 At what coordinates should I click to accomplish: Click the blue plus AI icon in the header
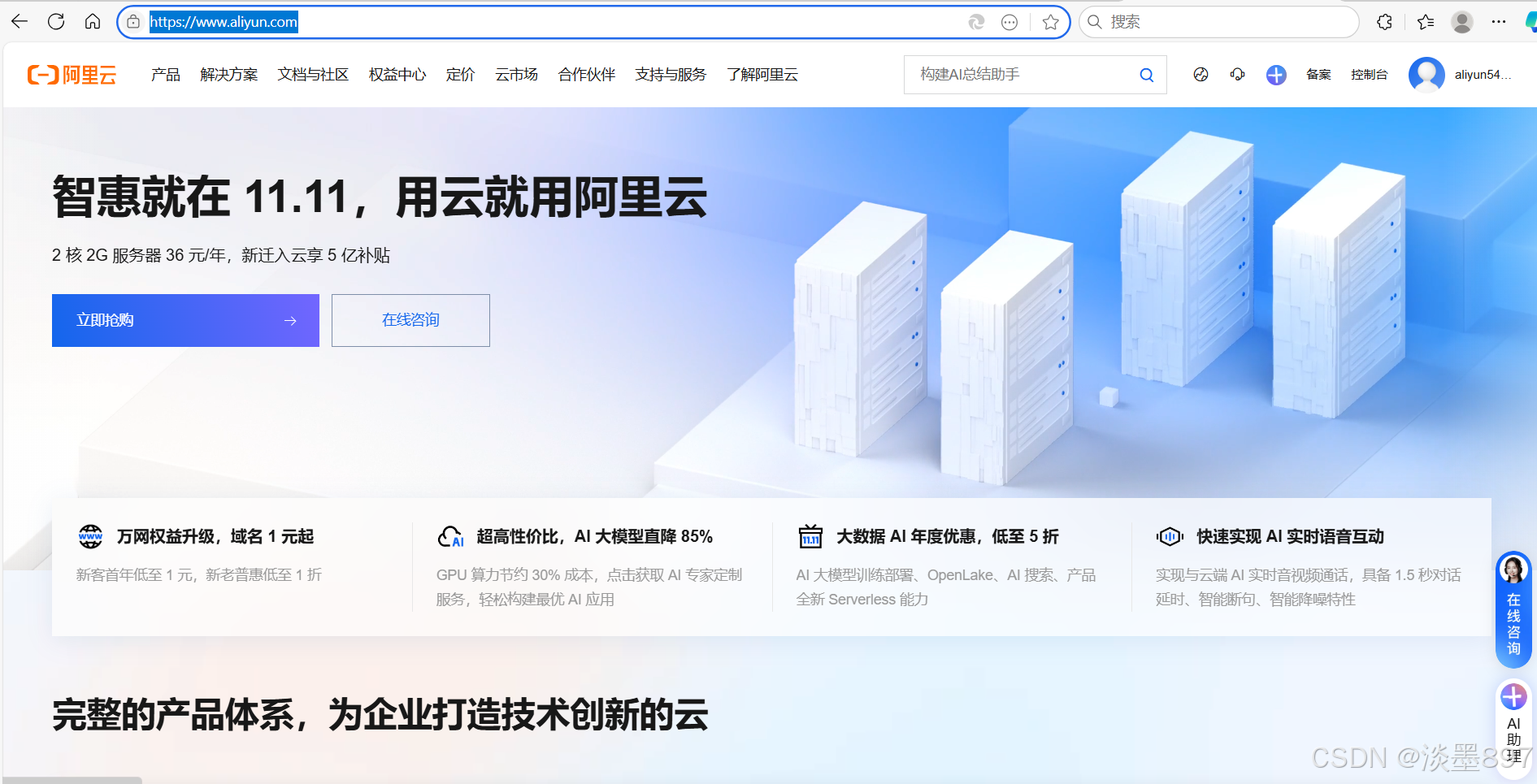[1276, 75]
